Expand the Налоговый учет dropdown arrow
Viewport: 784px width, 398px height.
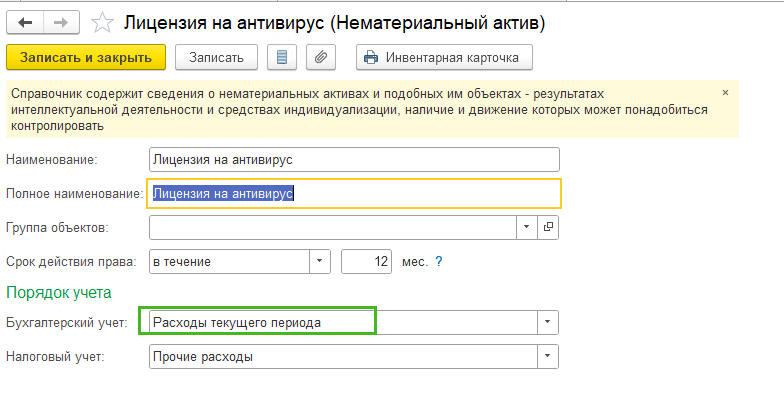click(x=548, y=357)
